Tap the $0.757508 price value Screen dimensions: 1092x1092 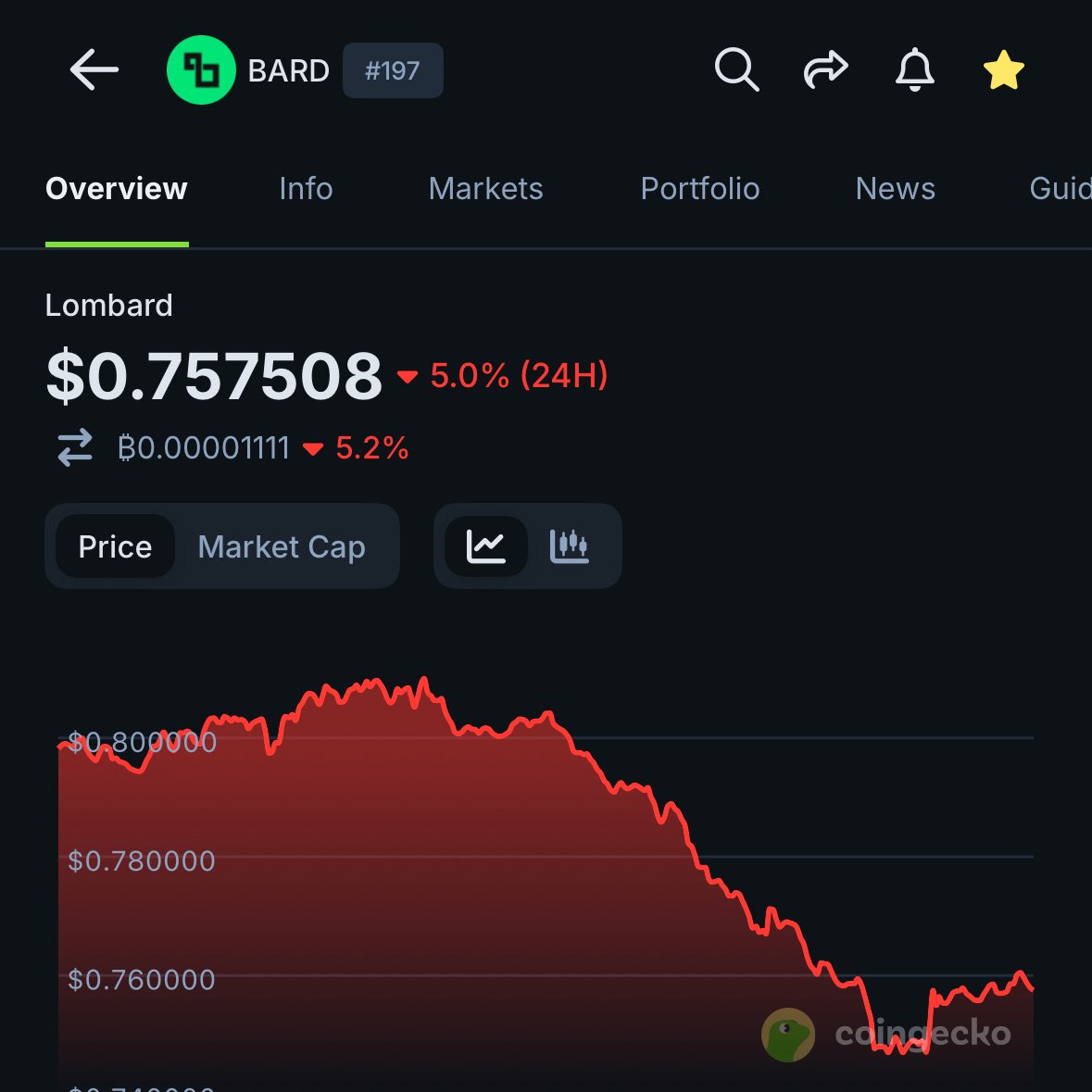pyautogui.click(x=214, y=376)
